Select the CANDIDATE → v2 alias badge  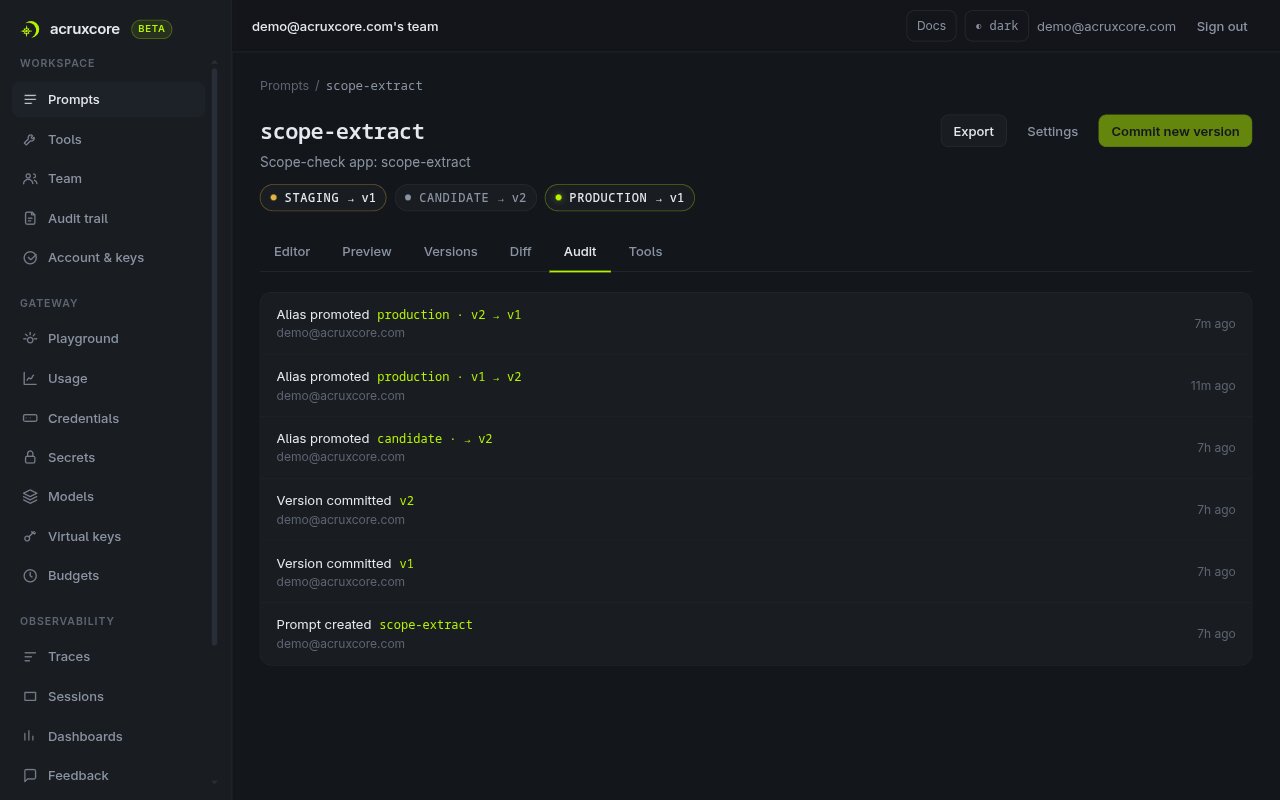coord(465,198)
